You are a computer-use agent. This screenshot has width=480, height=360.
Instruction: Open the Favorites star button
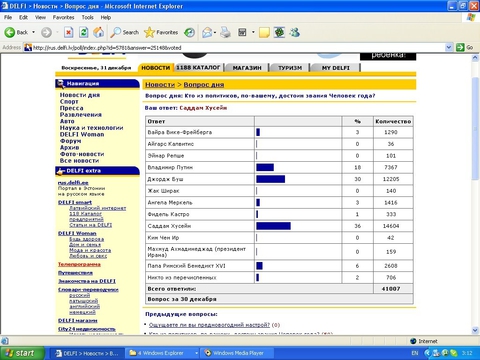(161, 32)
